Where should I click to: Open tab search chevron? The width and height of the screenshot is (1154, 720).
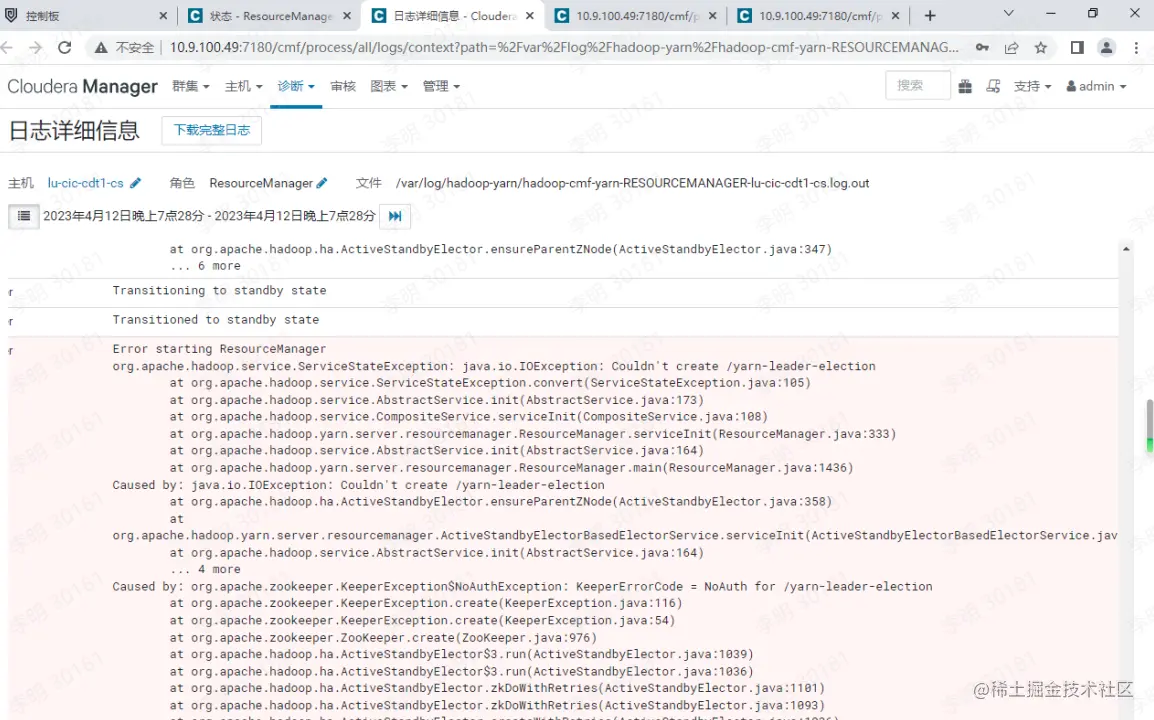coord(1009,13)
